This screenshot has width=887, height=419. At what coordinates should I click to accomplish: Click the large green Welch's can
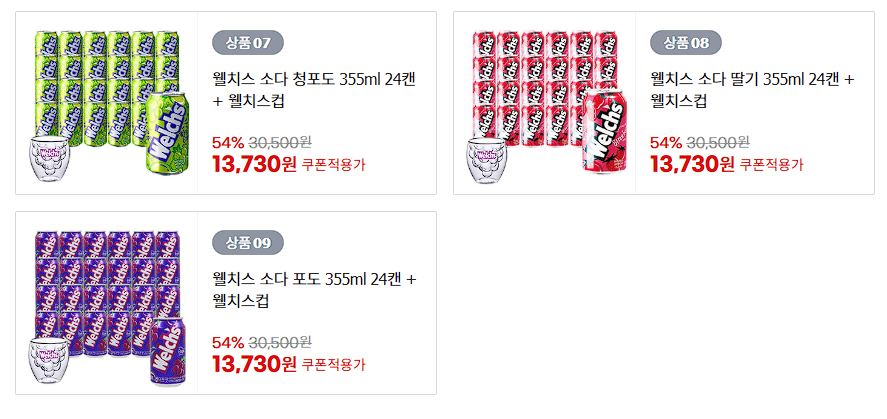(167, 133)
